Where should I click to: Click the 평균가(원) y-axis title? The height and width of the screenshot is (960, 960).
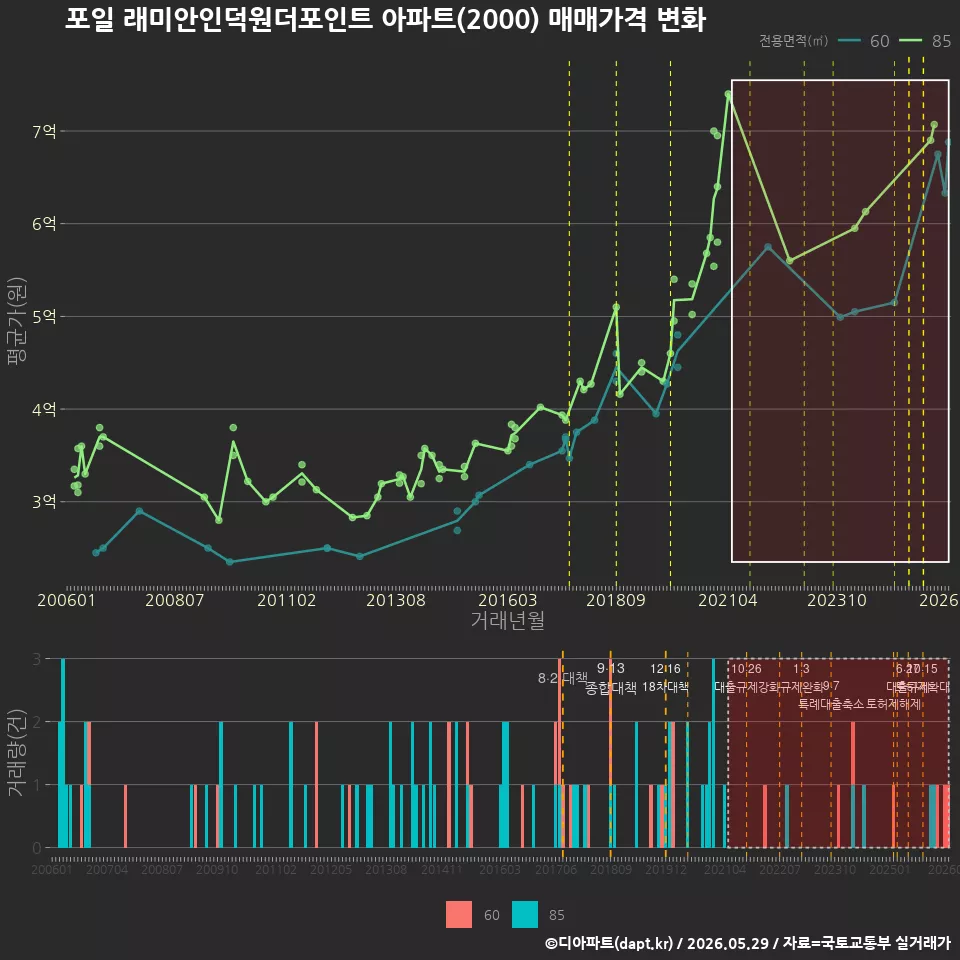17,321
